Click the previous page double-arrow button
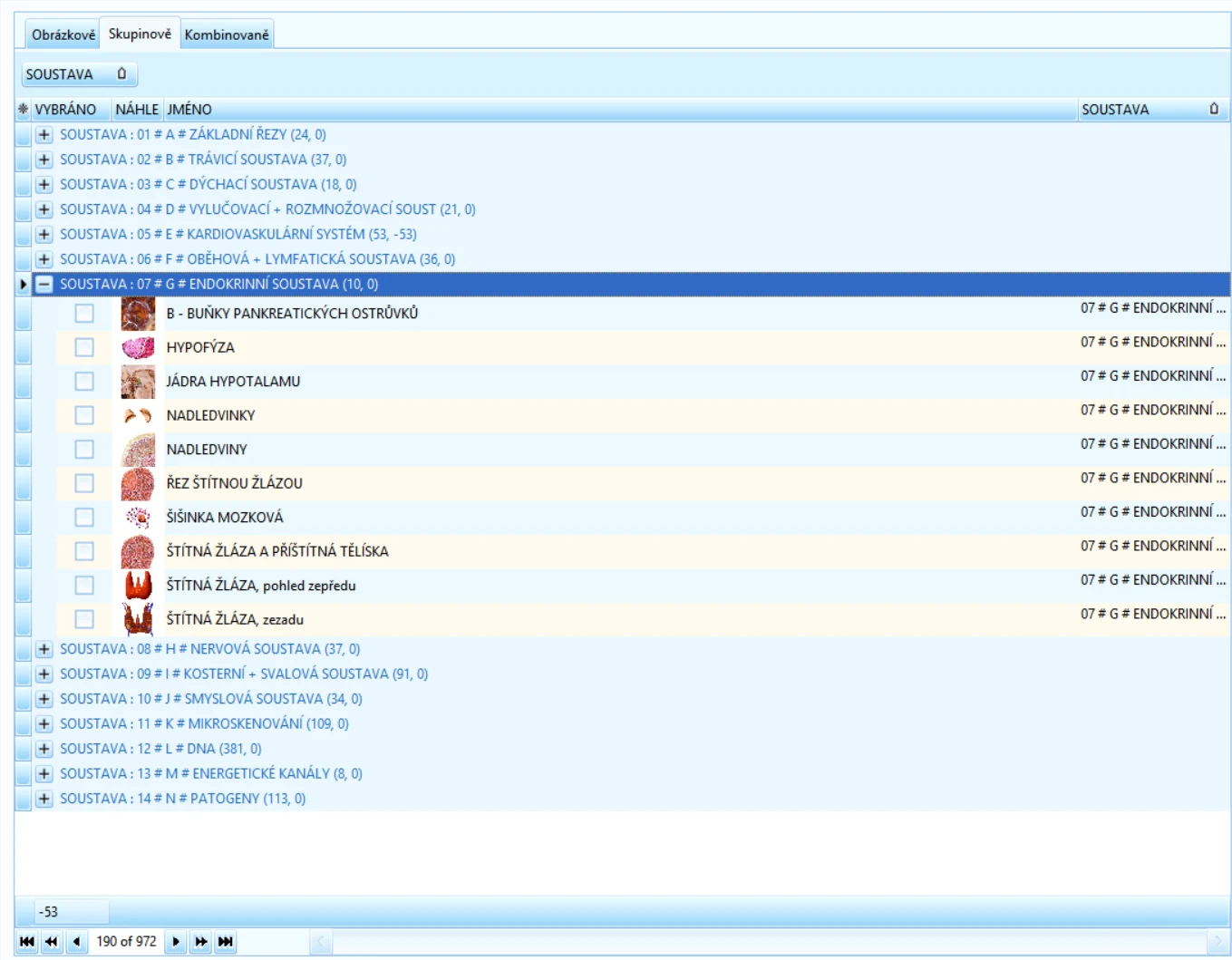 coord(52,942)
